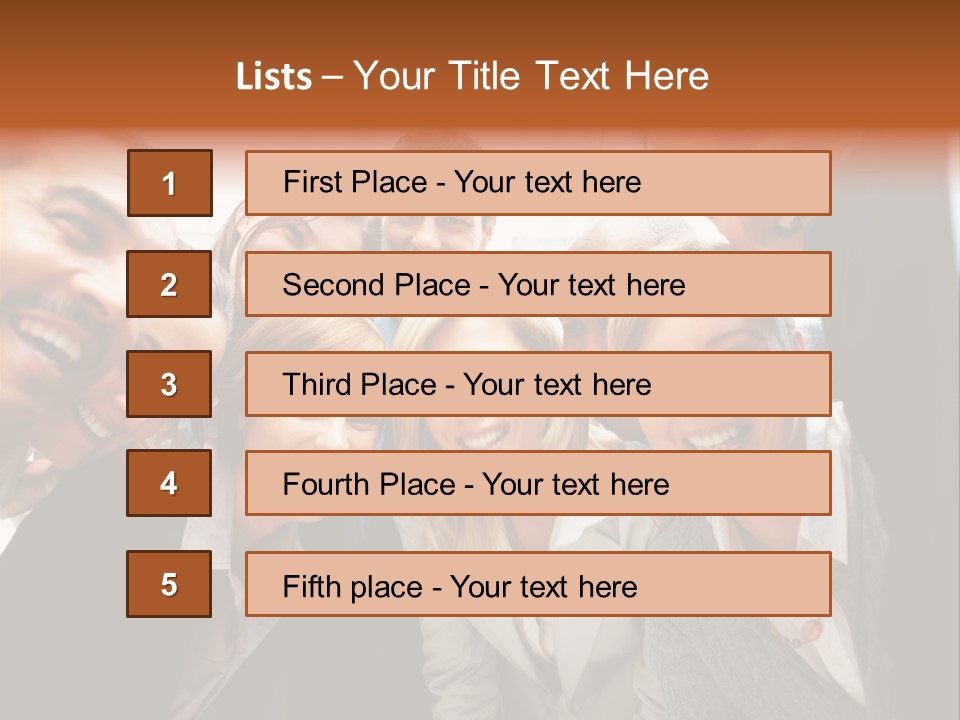
Task: Click the word Second in the second bar
Action: (x=334, y=285)
